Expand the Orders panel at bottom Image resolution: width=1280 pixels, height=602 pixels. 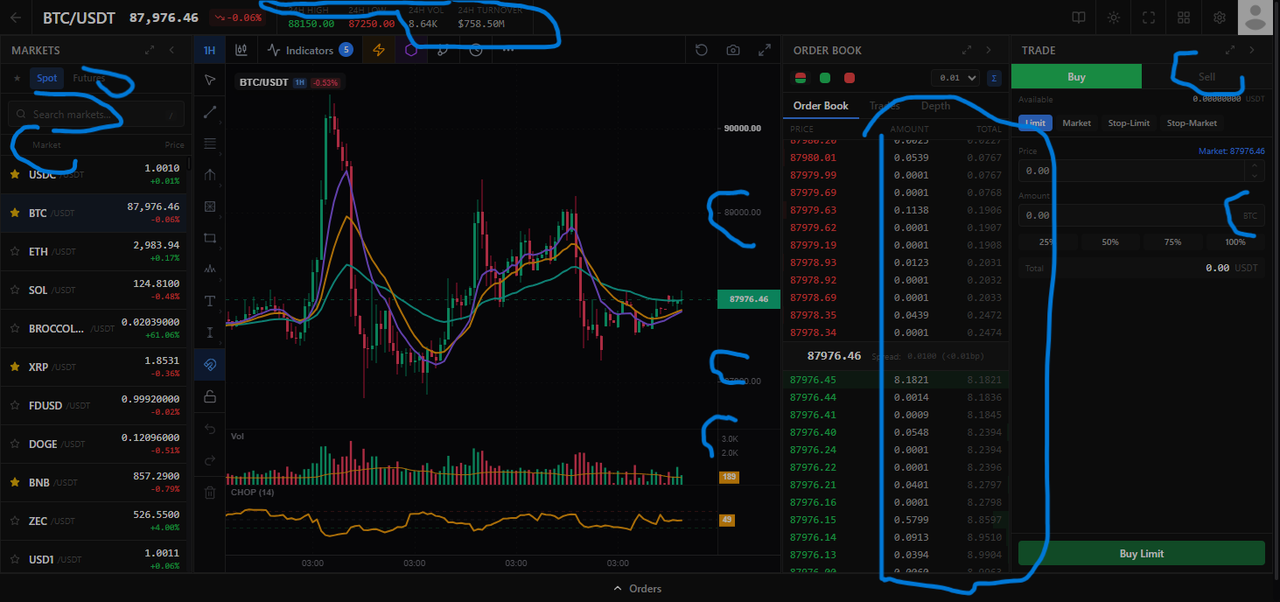coord(637,588)
